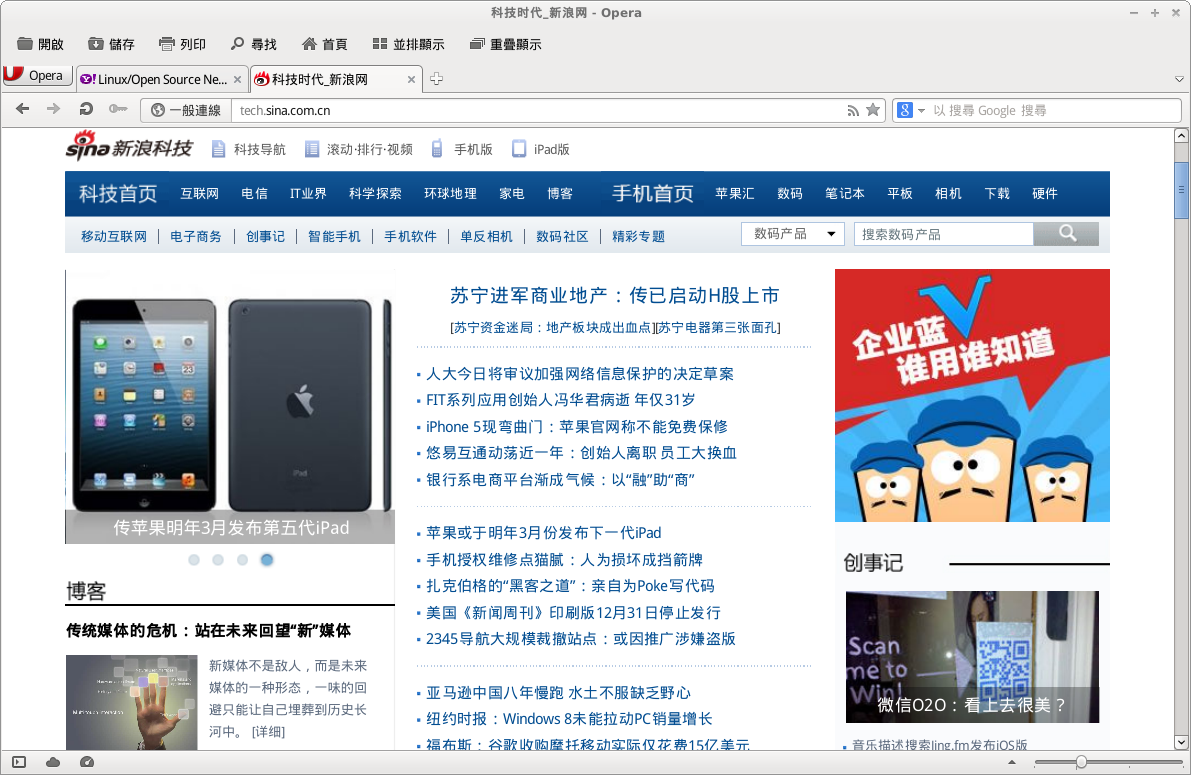Go forward with the forward arrow
The image size is (1191, 775).
click(53, 109)
